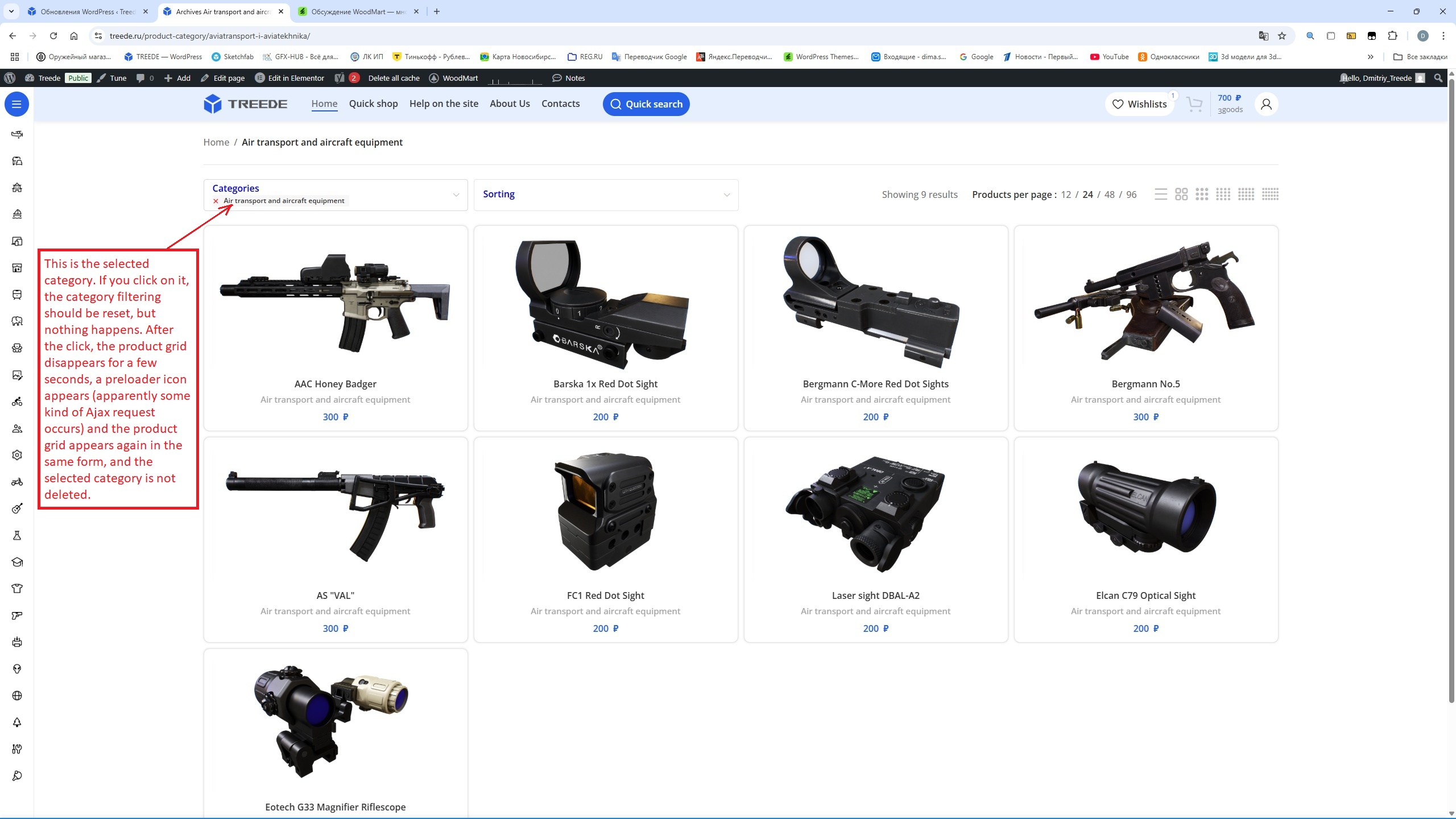Open Quick shop menu item
Screen dimensions: 1456x819
[373, 104]
